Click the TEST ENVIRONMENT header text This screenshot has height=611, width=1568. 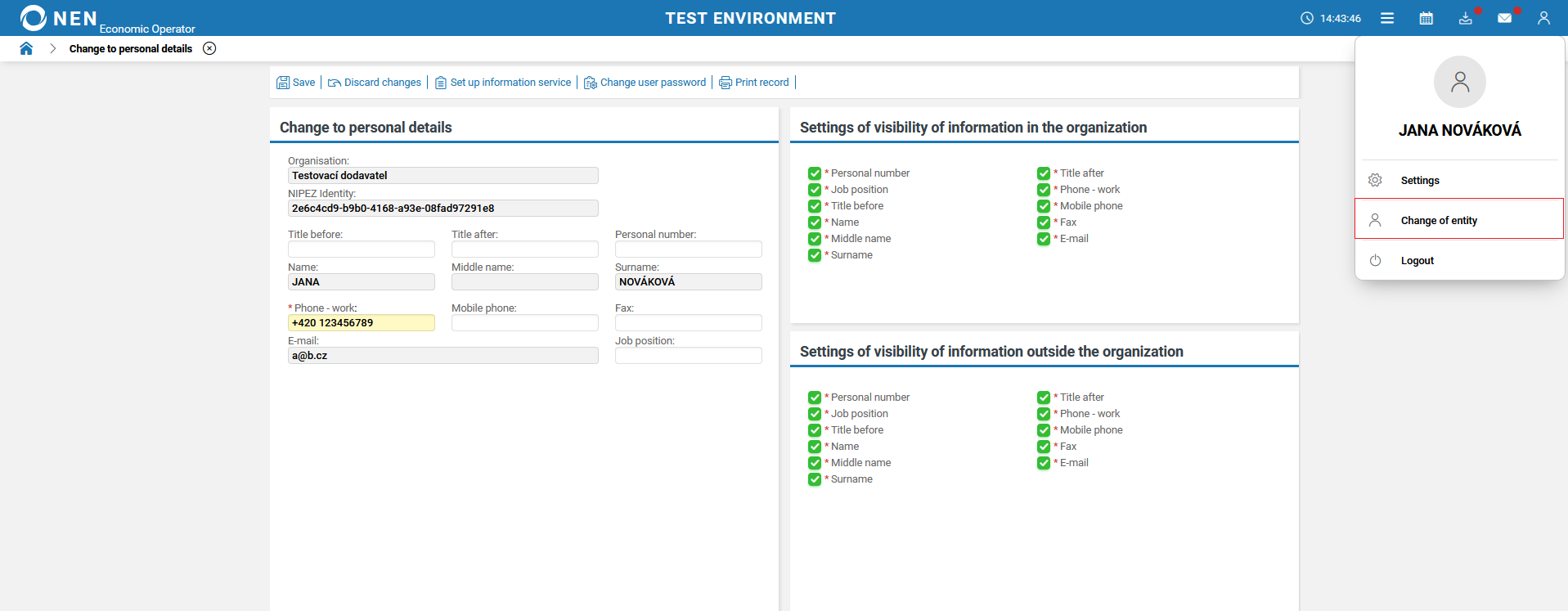point(750,18)
